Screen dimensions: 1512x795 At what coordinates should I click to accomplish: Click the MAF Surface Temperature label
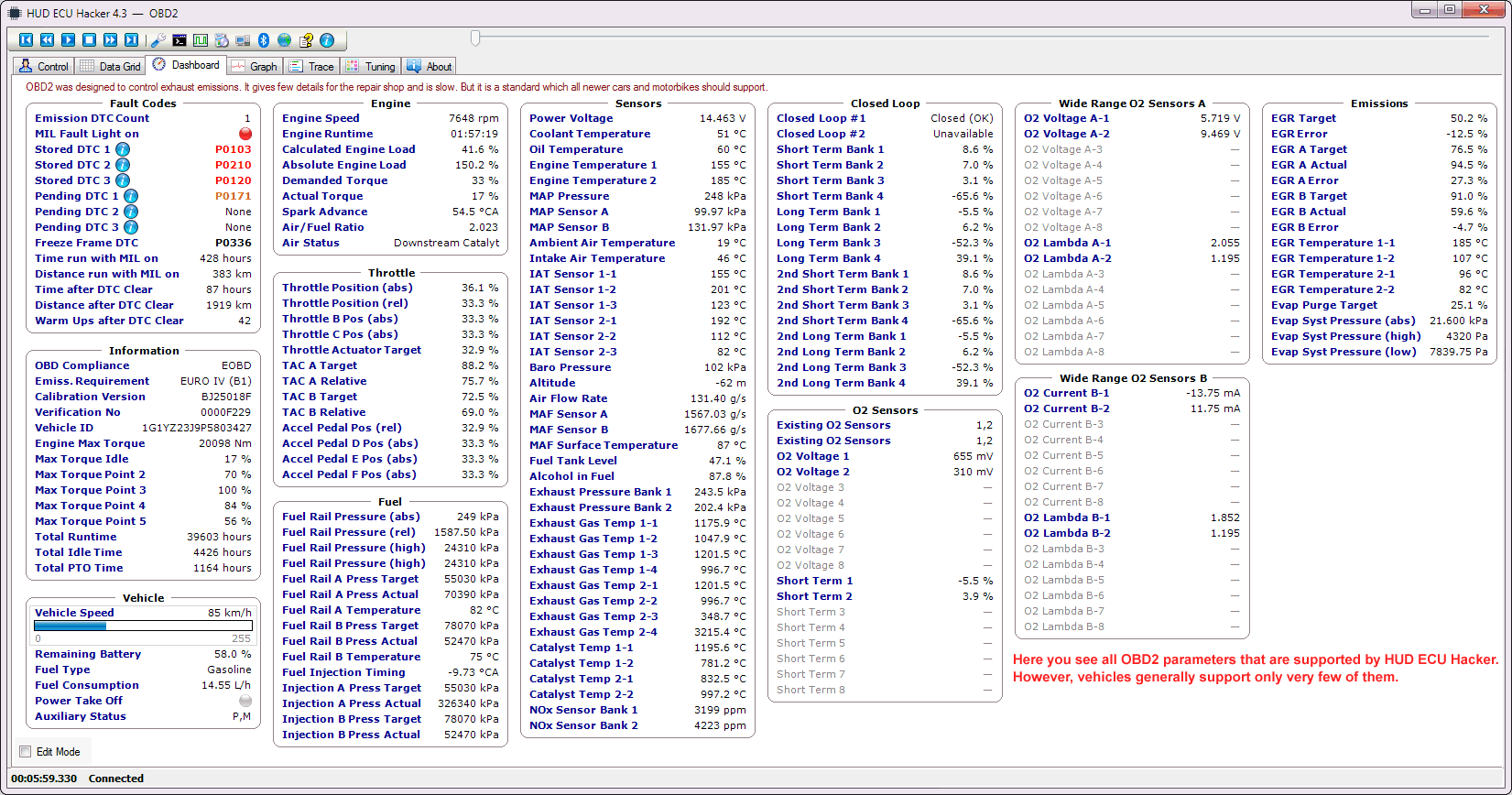click(x=604, y=445)
